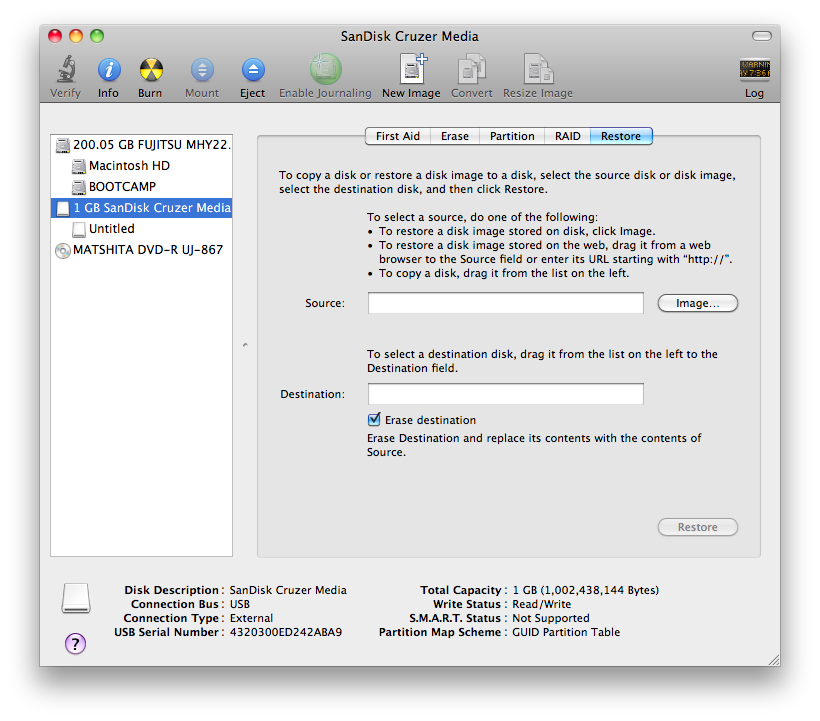The height and width of the screenshot is (721, 820).
Task: Open the purple Help button
Action: (75, 644)
